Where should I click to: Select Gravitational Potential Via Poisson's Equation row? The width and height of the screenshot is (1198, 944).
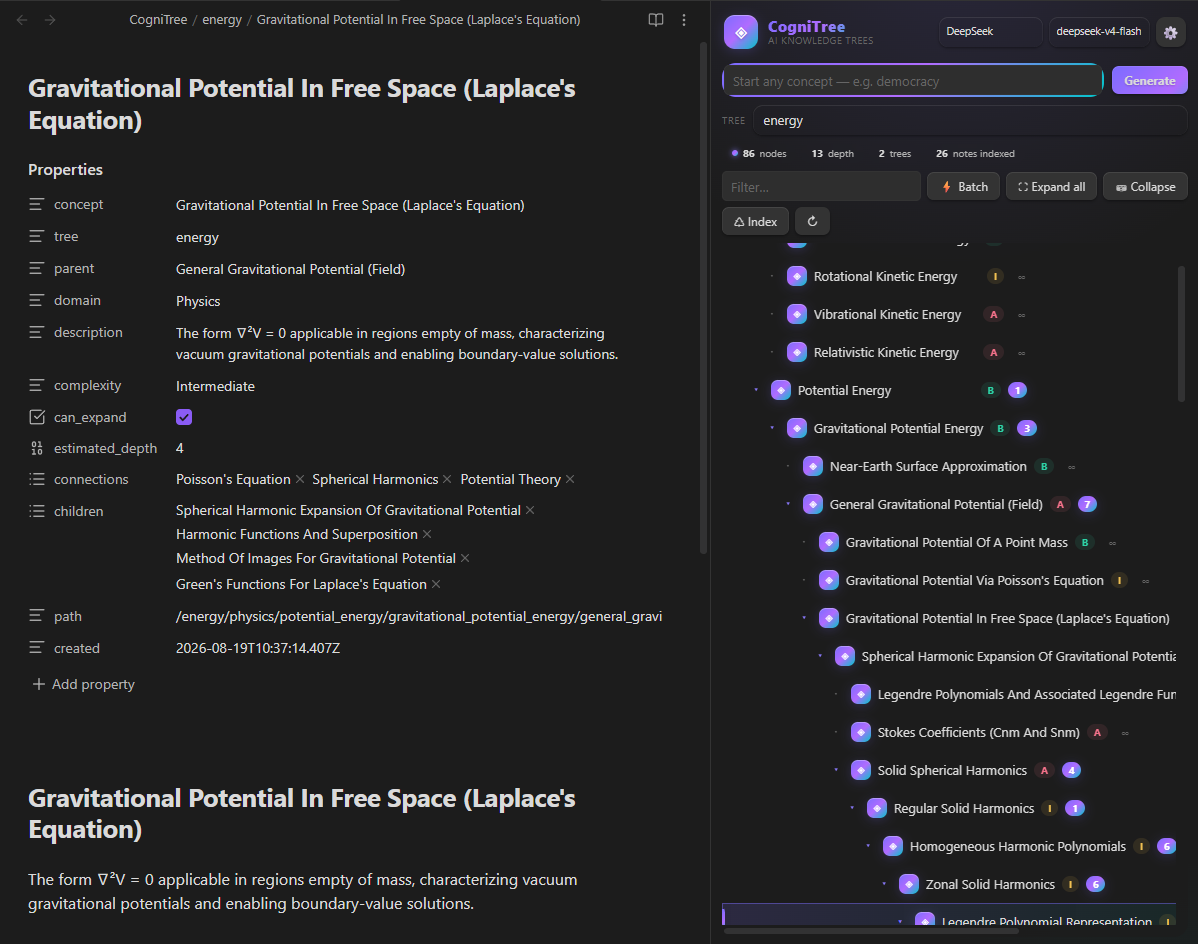[x=949, y=580]
